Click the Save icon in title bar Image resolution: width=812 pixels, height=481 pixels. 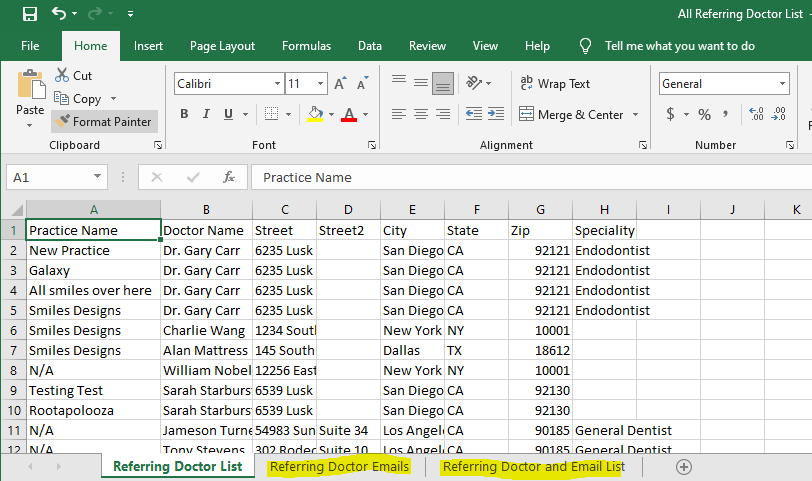(x=29, y=14)
